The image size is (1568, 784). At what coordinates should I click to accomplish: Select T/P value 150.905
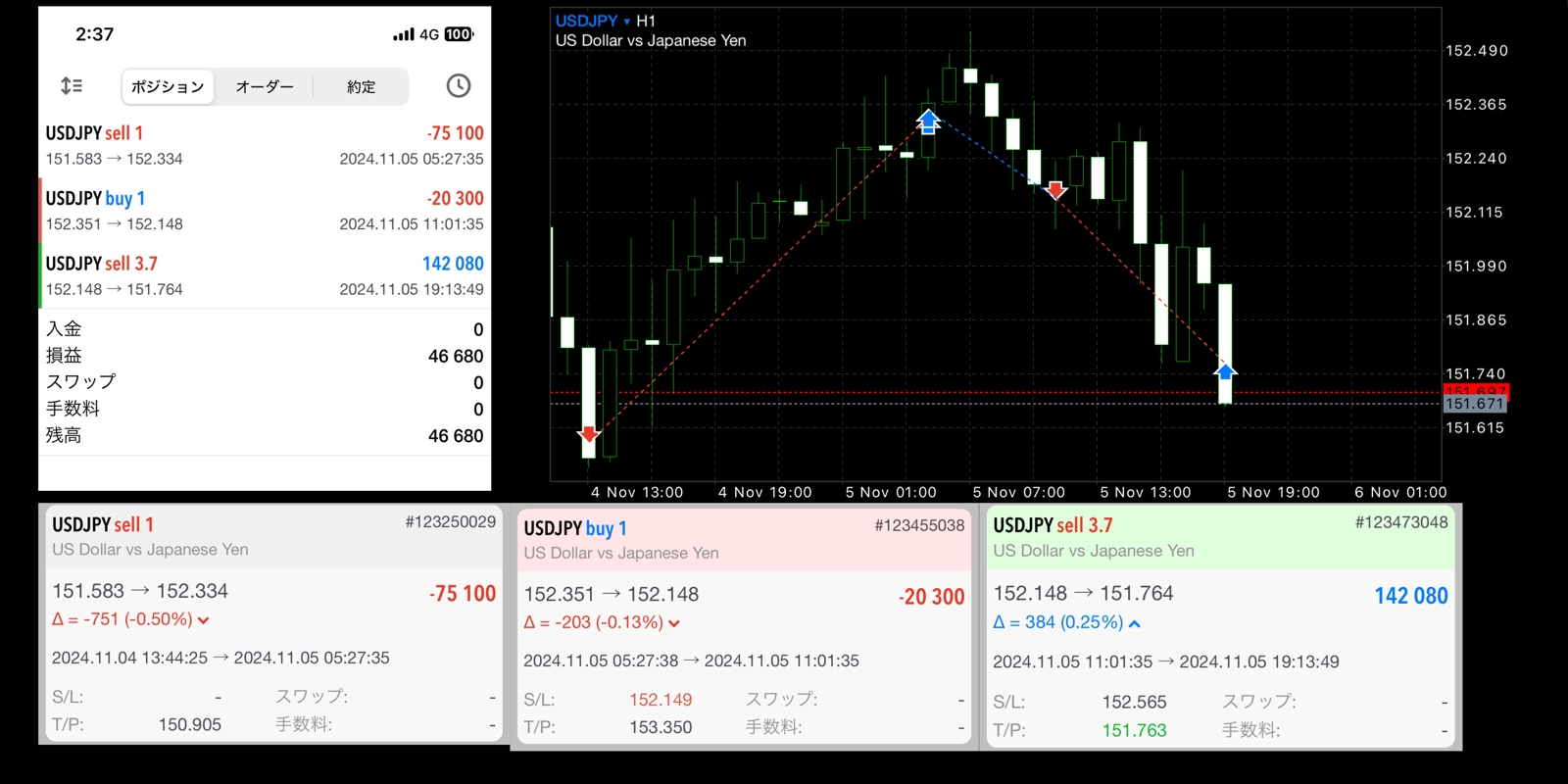coord(190,724)
